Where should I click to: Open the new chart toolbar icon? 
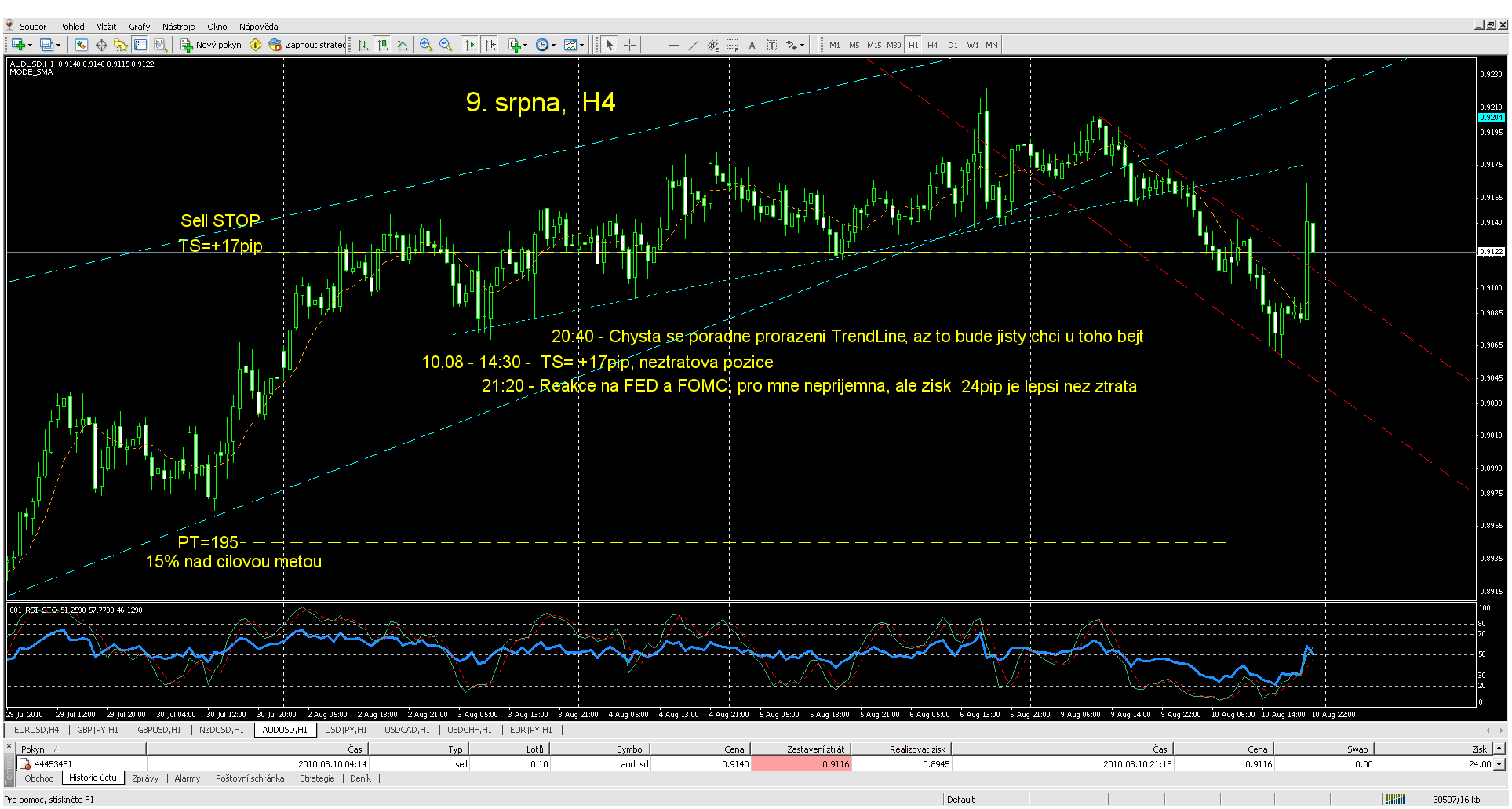click(18, 45)
